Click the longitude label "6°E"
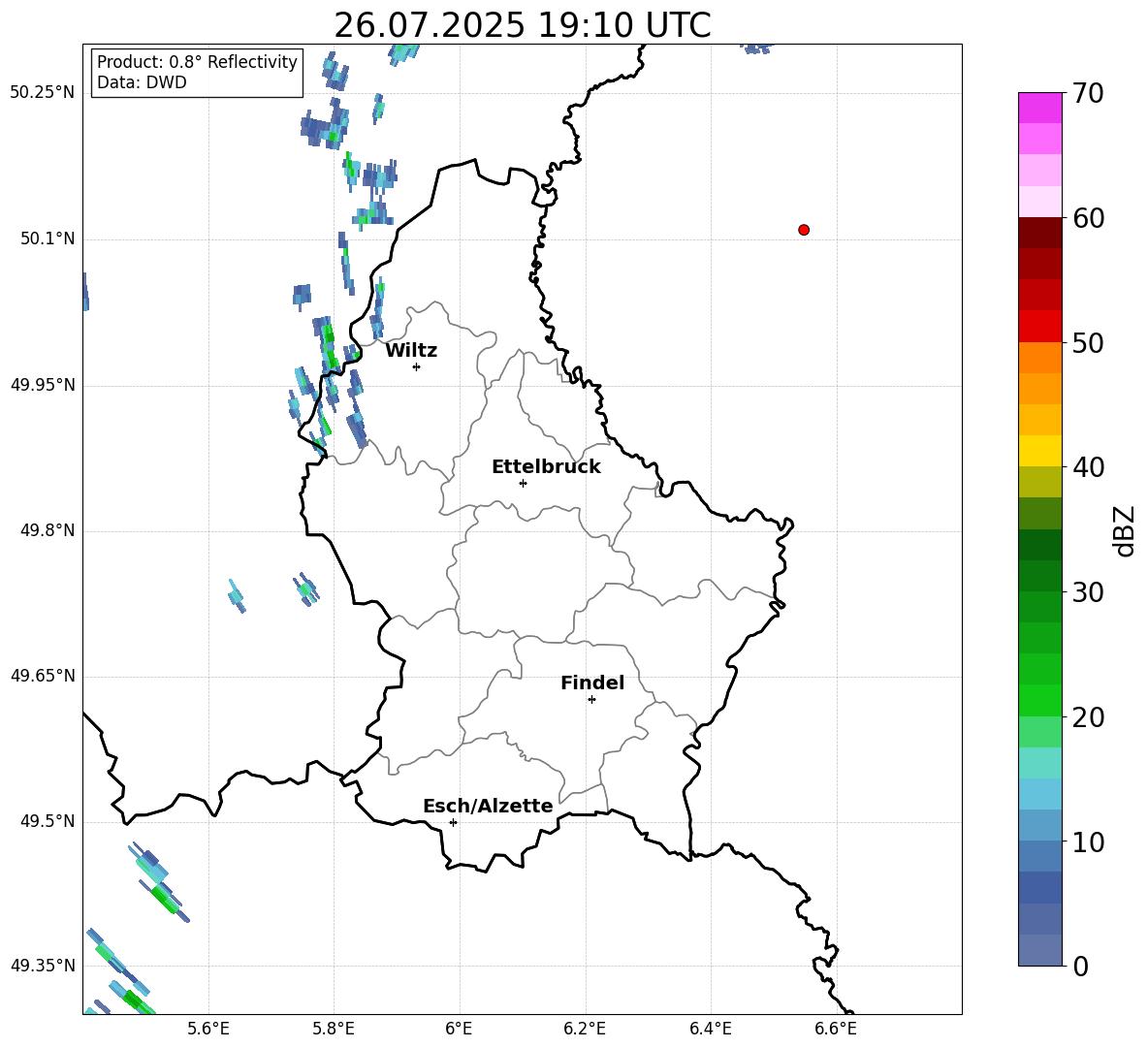 (x=459, y=1029)
